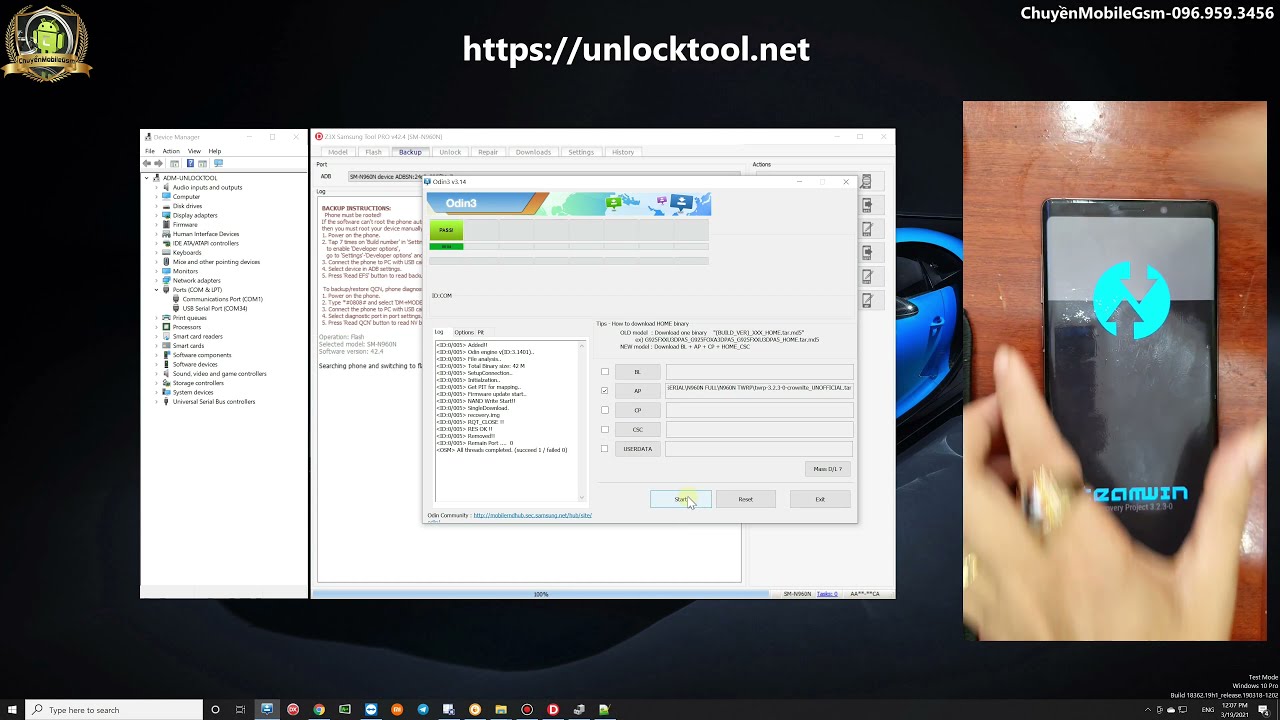Open TeamViewer icon on the taskbar
1280x720 pixels.
[x=371, y=710]
